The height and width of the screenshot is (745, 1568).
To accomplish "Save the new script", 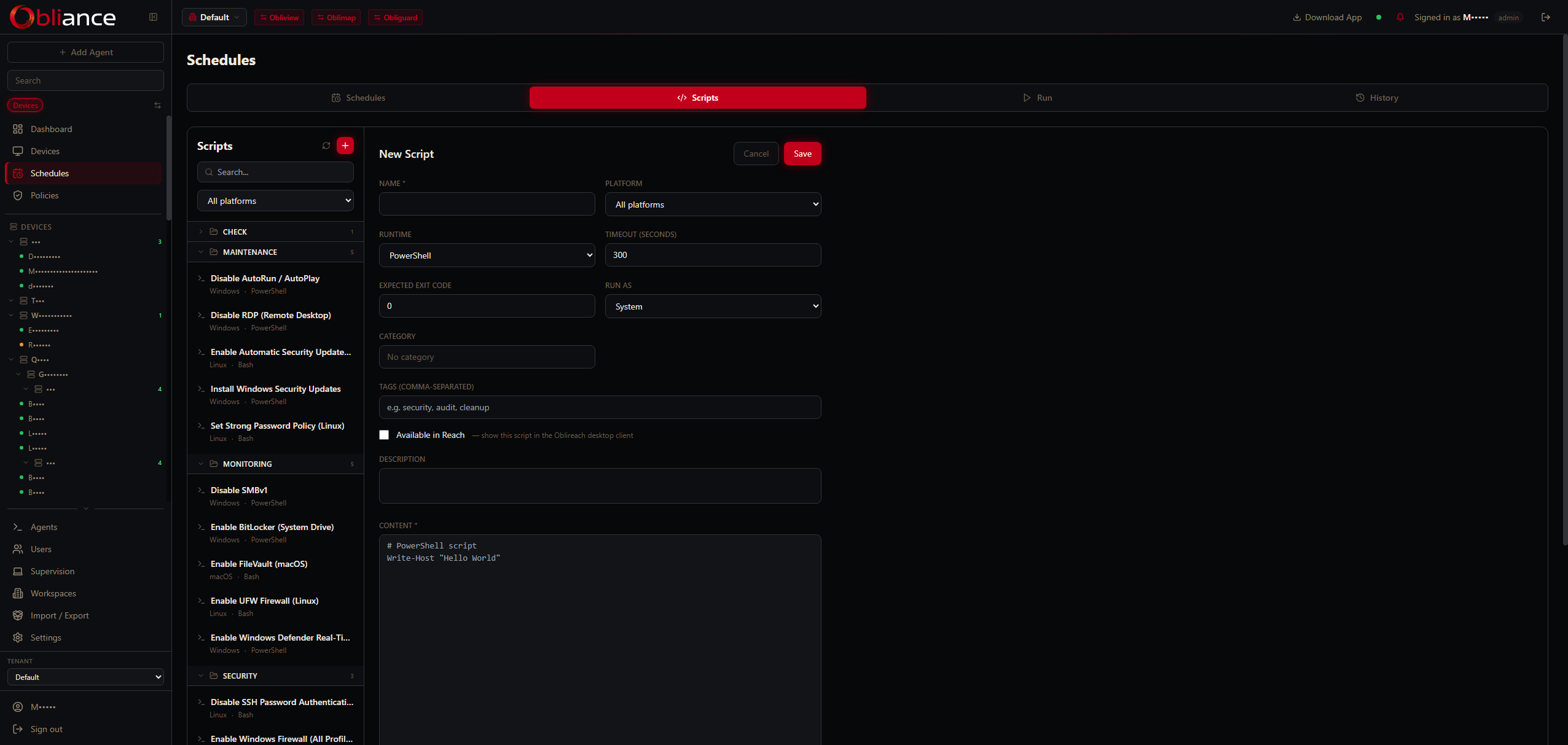I will pos(802,154).
